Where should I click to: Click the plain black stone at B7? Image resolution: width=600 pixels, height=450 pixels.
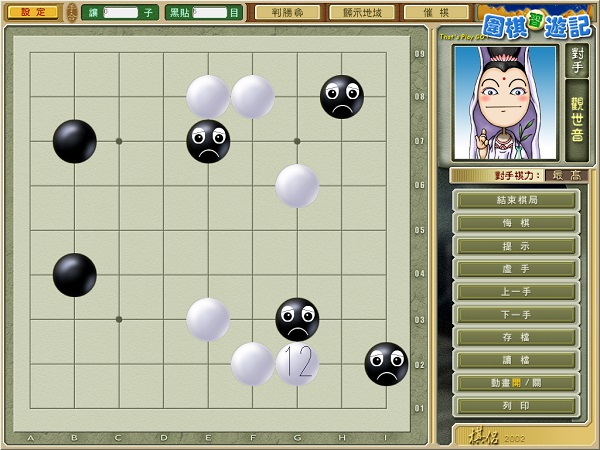click(x=75, y=141)
